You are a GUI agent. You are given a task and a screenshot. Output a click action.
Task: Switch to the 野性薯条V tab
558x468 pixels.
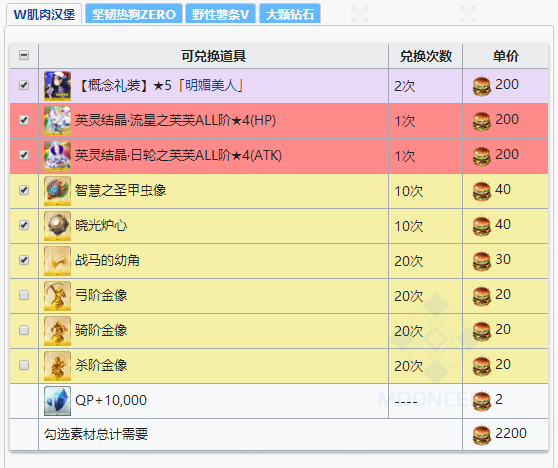point(220,14)
